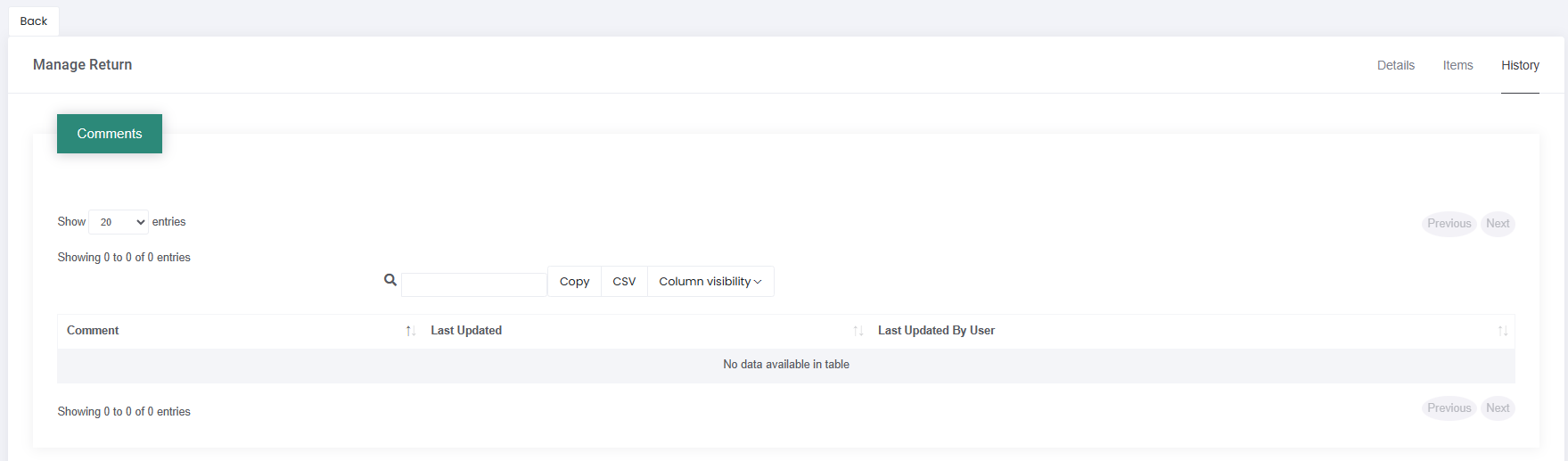Image resolution: width=1568 pixels, height=461 pixels.
Task: Select the History tab
Action: [1520, 65]
